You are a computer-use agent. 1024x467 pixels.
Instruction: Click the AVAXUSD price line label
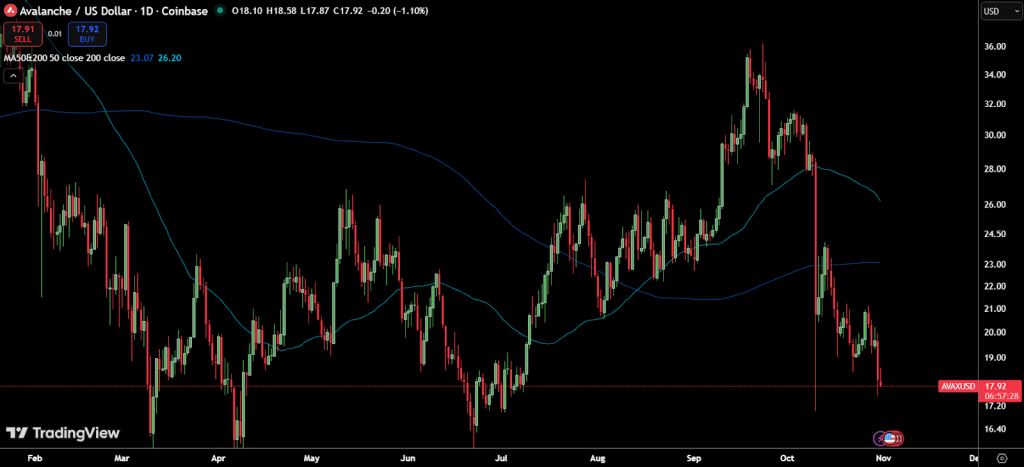tap(959, 386)
